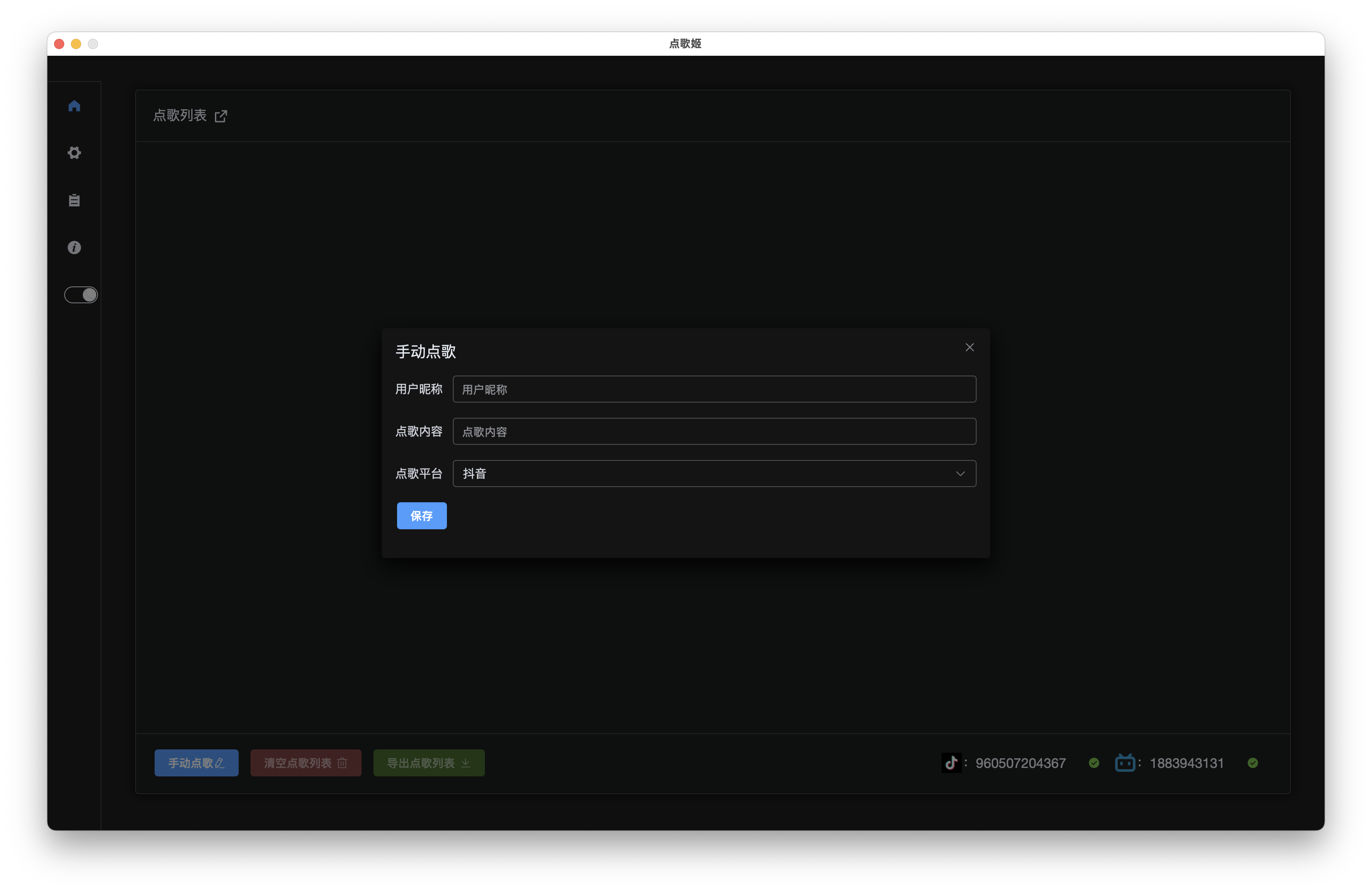Click green status check after Douyin room ID
The image size is (1372, 893).
[1094, 763]
